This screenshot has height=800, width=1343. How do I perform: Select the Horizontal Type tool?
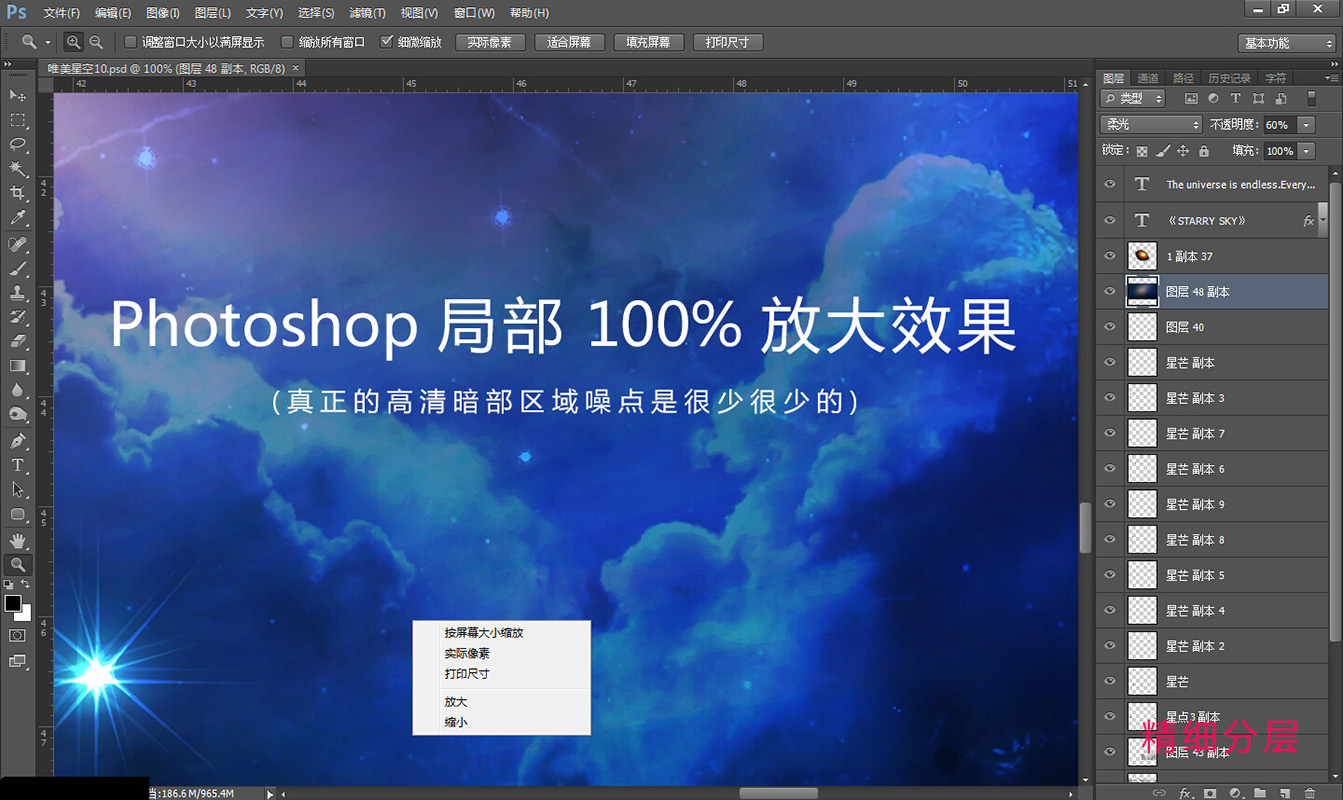(x=18, y=465)
